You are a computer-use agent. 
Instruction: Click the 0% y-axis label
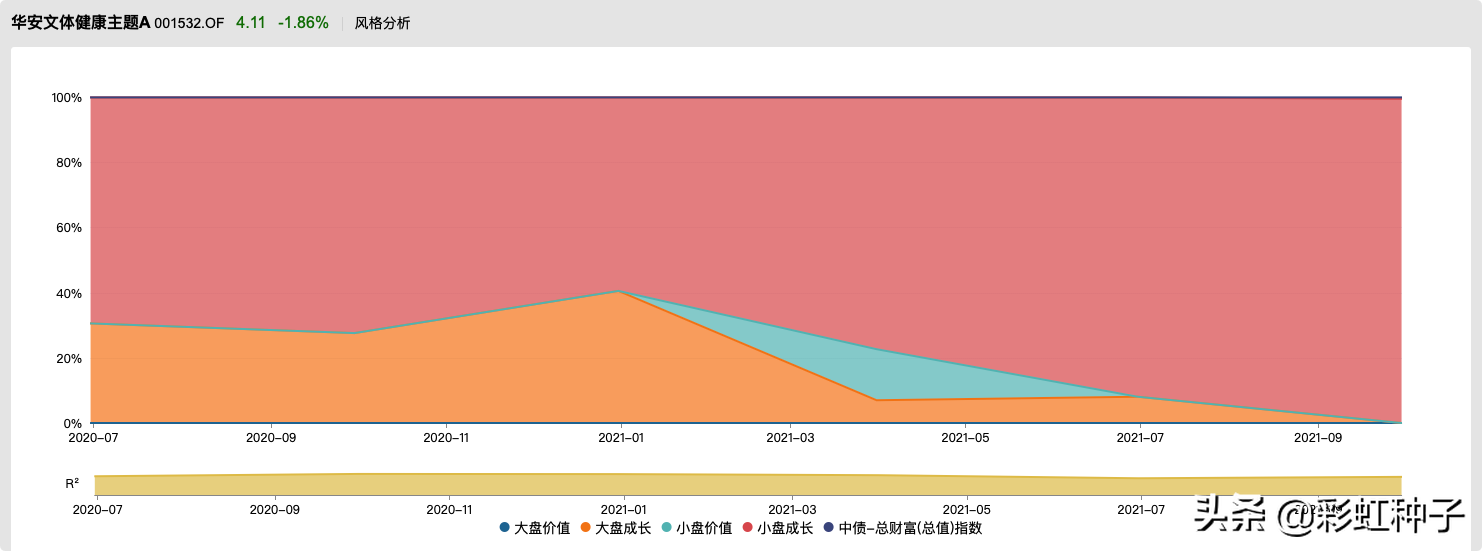pyautogui.click(x=73, y=424)
